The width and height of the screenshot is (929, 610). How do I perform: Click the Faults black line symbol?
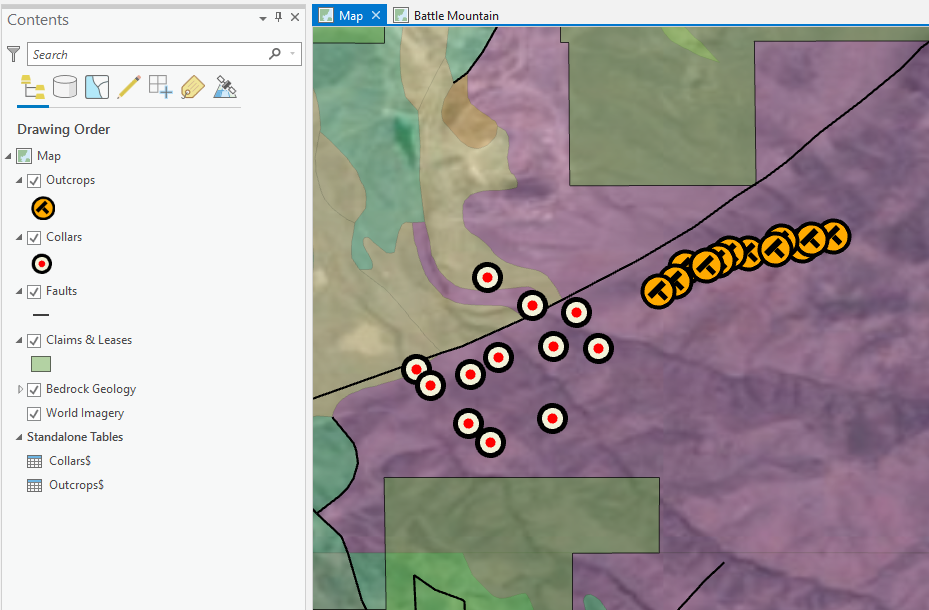(x=41, y=314)
